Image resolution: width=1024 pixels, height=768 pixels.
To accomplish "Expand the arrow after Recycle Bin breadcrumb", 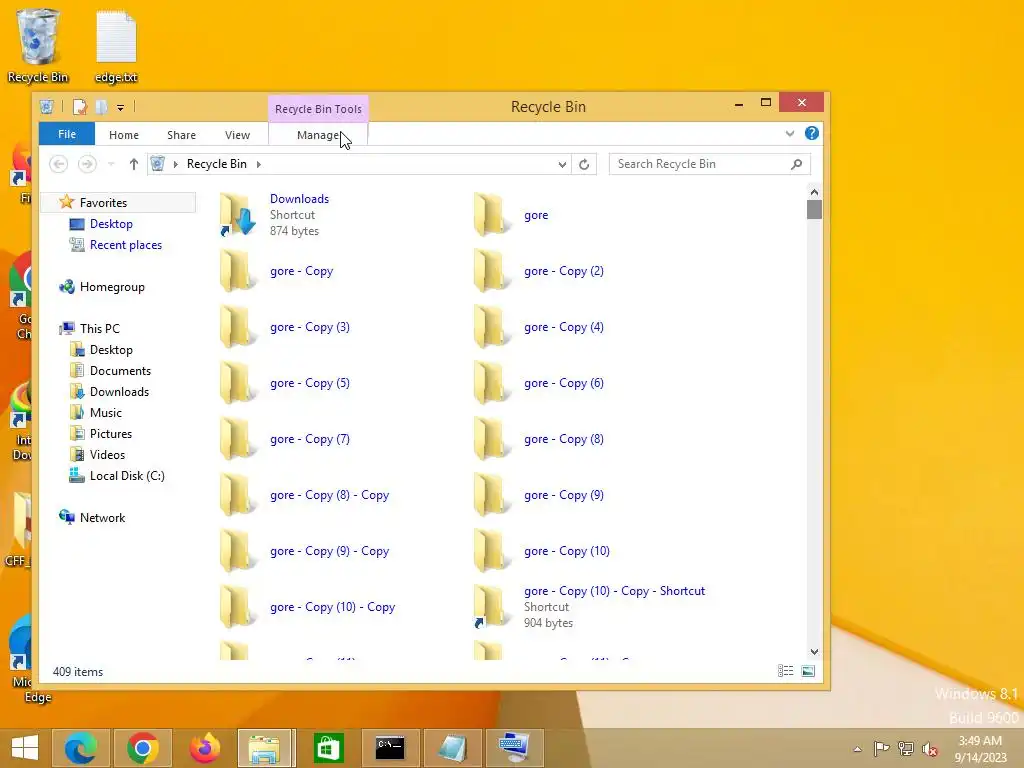I will click(259, 164).
